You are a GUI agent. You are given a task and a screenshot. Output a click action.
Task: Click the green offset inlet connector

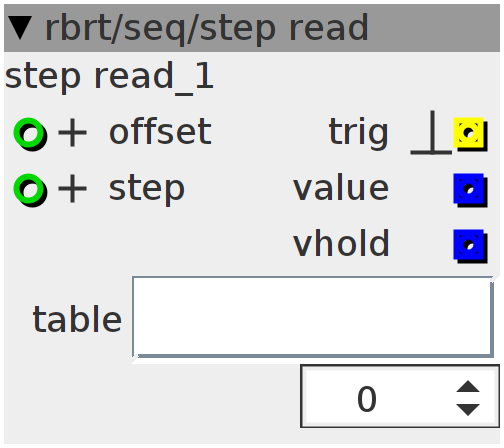[30, 134]
